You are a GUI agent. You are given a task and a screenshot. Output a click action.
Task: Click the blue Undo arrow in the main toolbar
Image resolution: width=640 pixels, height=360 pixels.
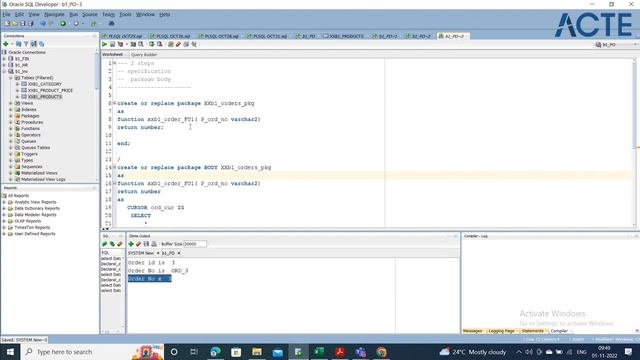tap(43, 24)
